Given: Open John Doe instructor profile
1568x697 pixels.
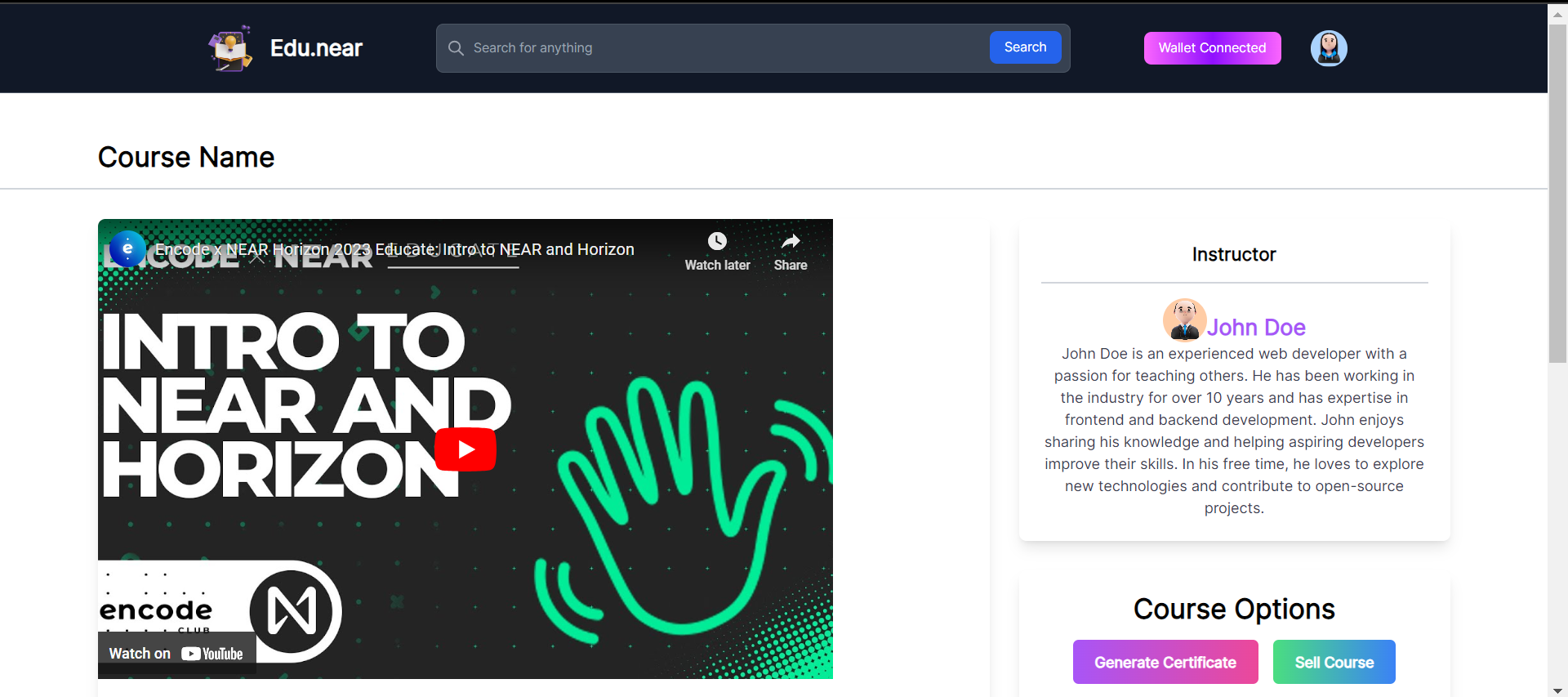Looking at the screenshot, I should coord(1256,327).
